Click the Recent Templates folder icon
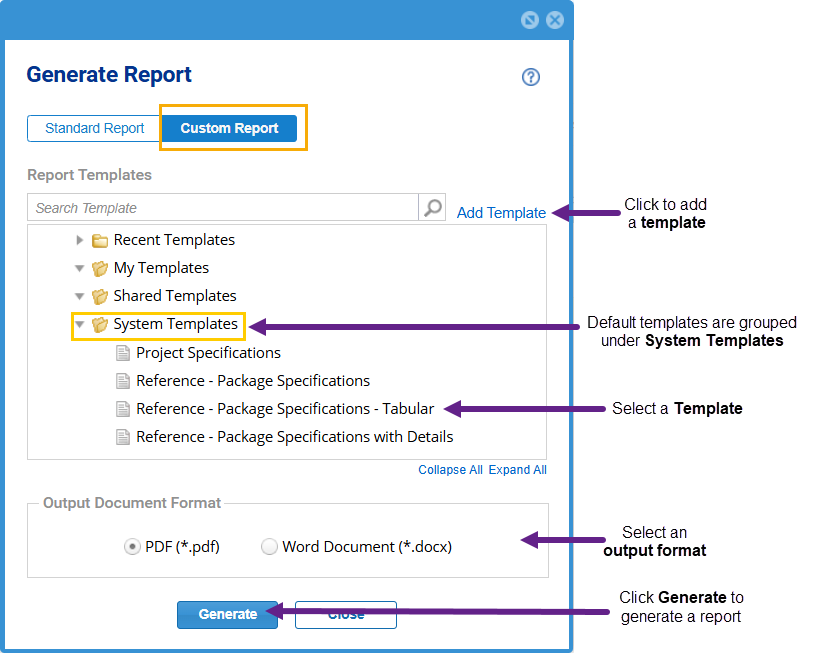This screenshot has height=653, width=813. (x=100, y=240)
